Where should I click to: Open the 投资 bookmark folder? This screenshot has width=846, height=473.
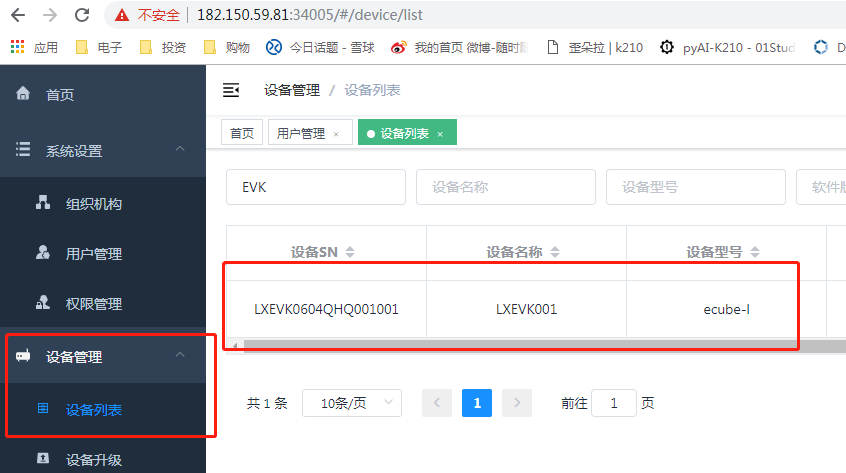tap(163, 47)
